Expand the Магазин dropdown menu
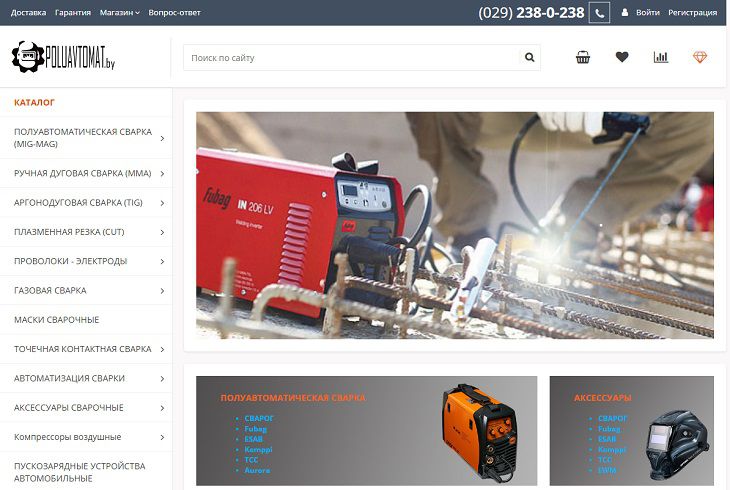730x490 pixels. click(x=119, y=13)
